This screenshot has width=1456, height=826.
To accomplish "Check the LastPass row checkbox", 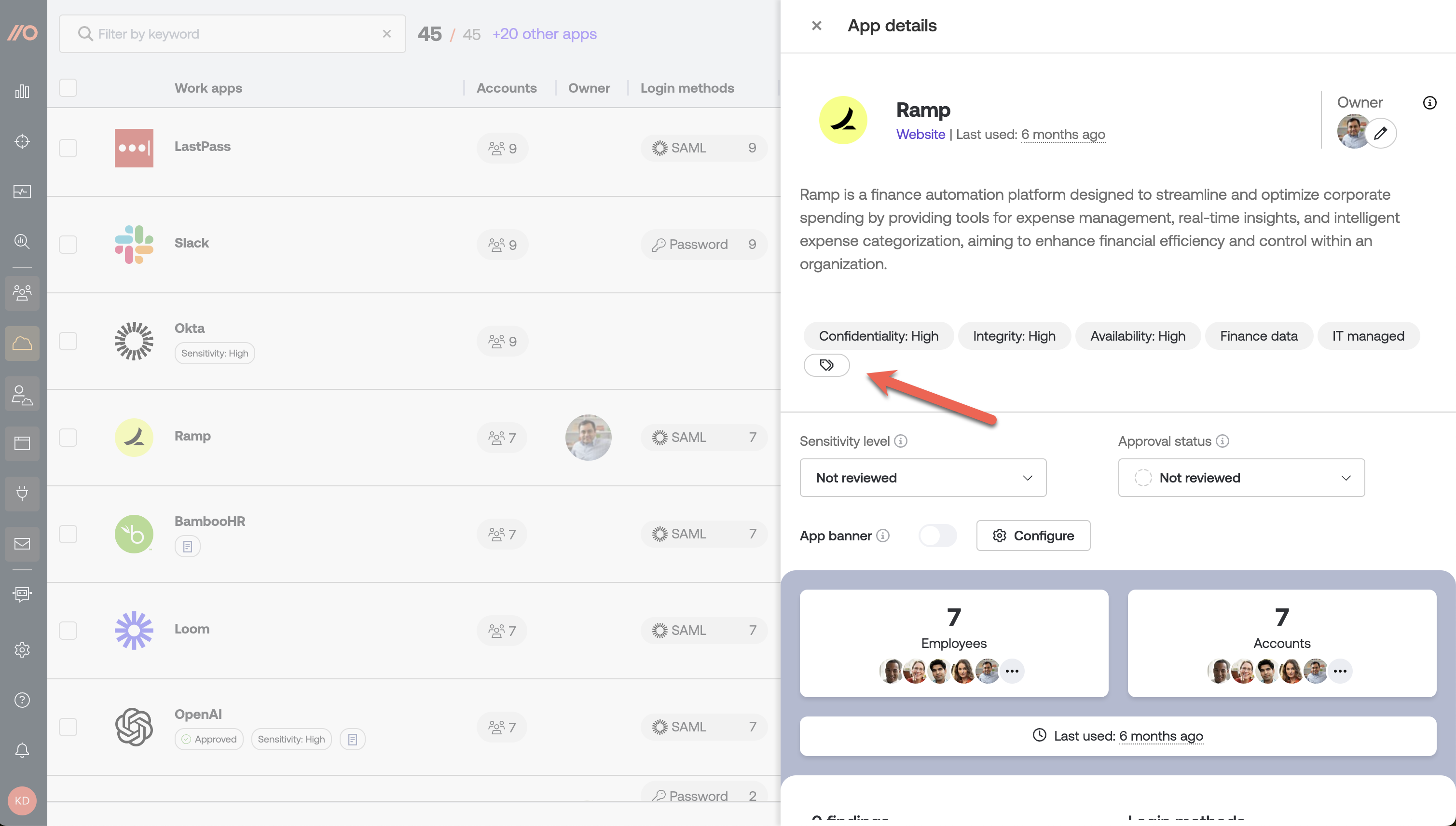I will click(68, 148).
